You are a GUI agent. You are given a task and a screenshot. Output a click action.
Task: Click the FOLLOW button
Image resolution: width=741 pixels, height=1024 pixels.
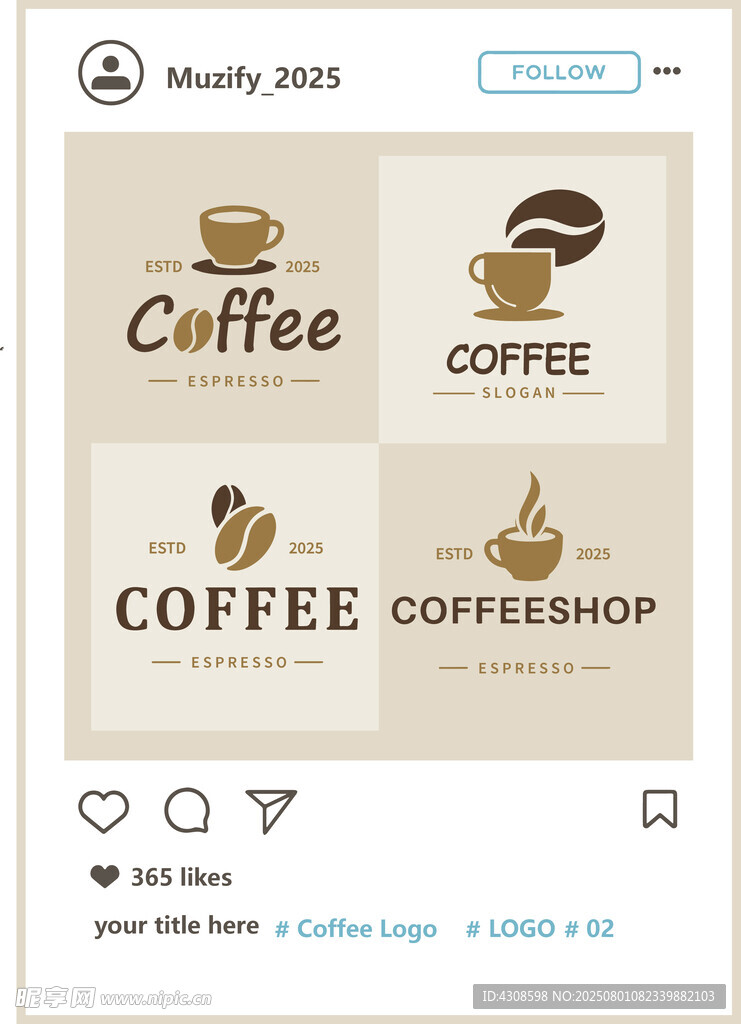coord(559,72)
